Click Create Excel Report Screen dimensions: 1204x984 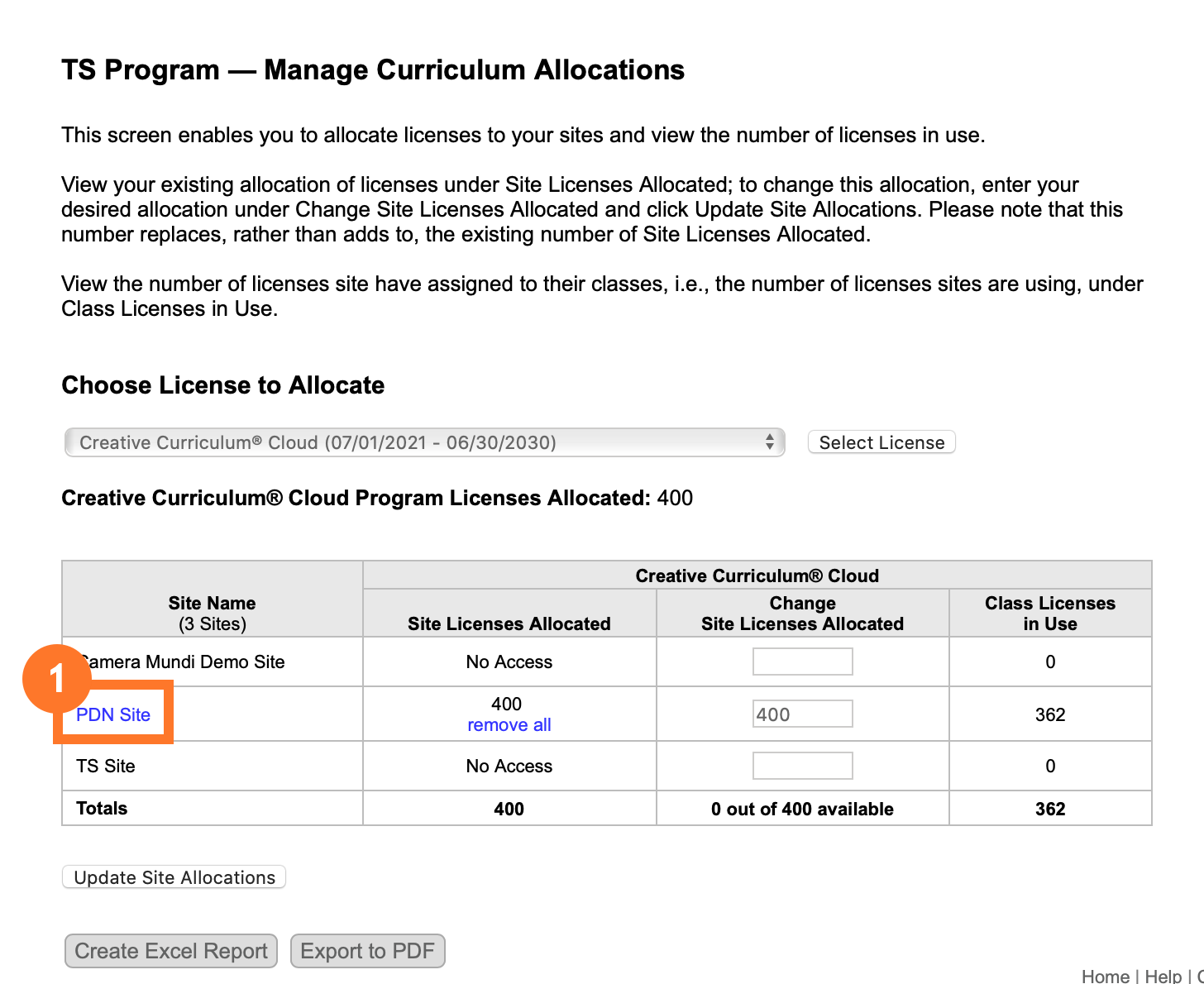[170, 950]
